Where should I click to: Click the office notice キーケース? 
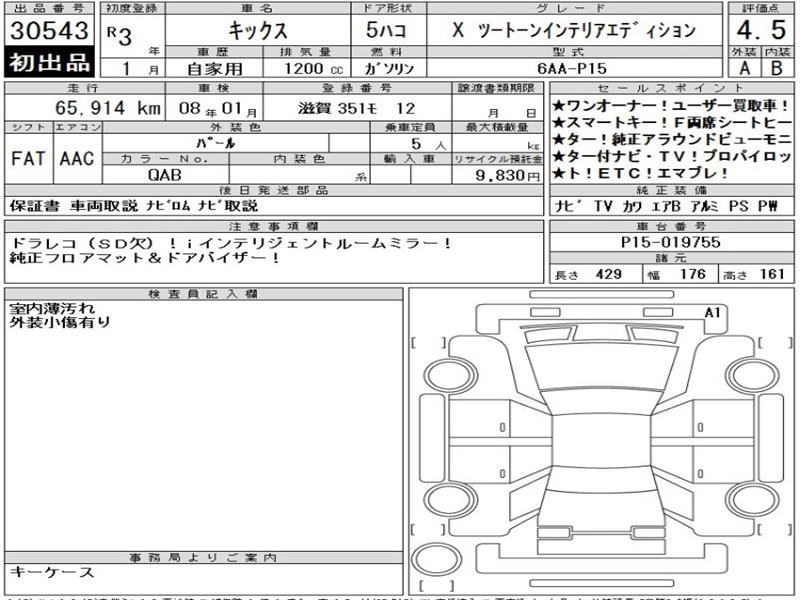[x=52, y=572]
